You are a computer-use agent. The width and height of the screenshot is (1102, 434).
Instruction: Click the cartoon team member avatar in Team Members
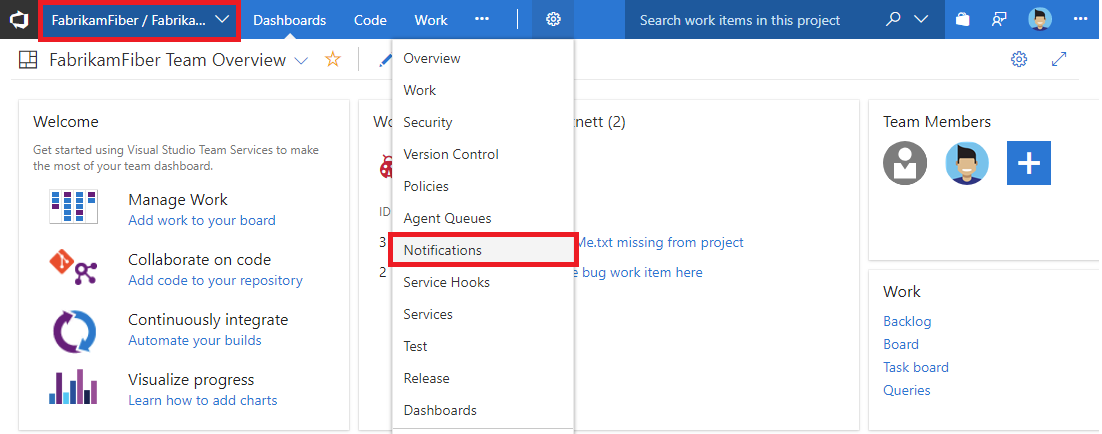click(x=967, y=163)
